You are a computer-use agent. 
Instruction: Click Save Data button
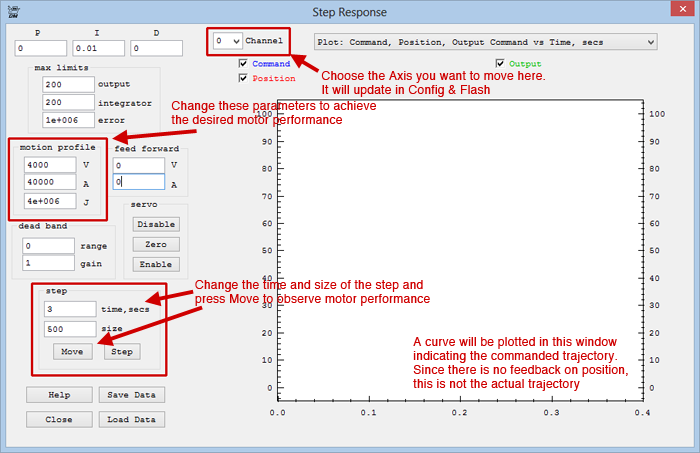click(x=131, y=395)
